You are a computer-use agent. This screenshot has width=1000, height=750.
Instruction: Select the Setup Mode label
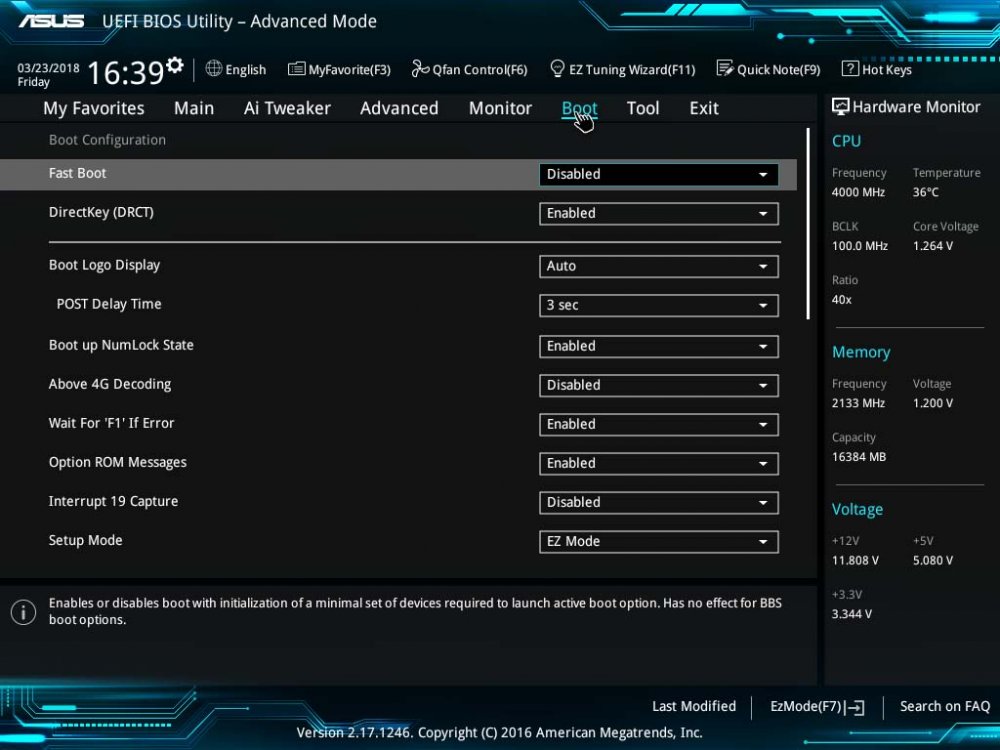pyautogui.click(x=85, y=540)
